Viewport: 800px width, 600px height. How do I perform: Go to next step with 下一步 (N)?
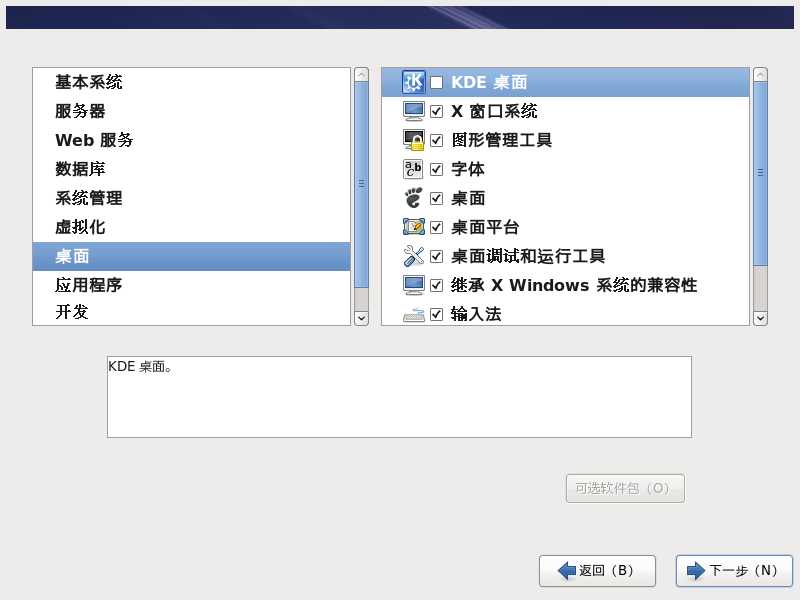pyautogui.click(x=734, y=570)
